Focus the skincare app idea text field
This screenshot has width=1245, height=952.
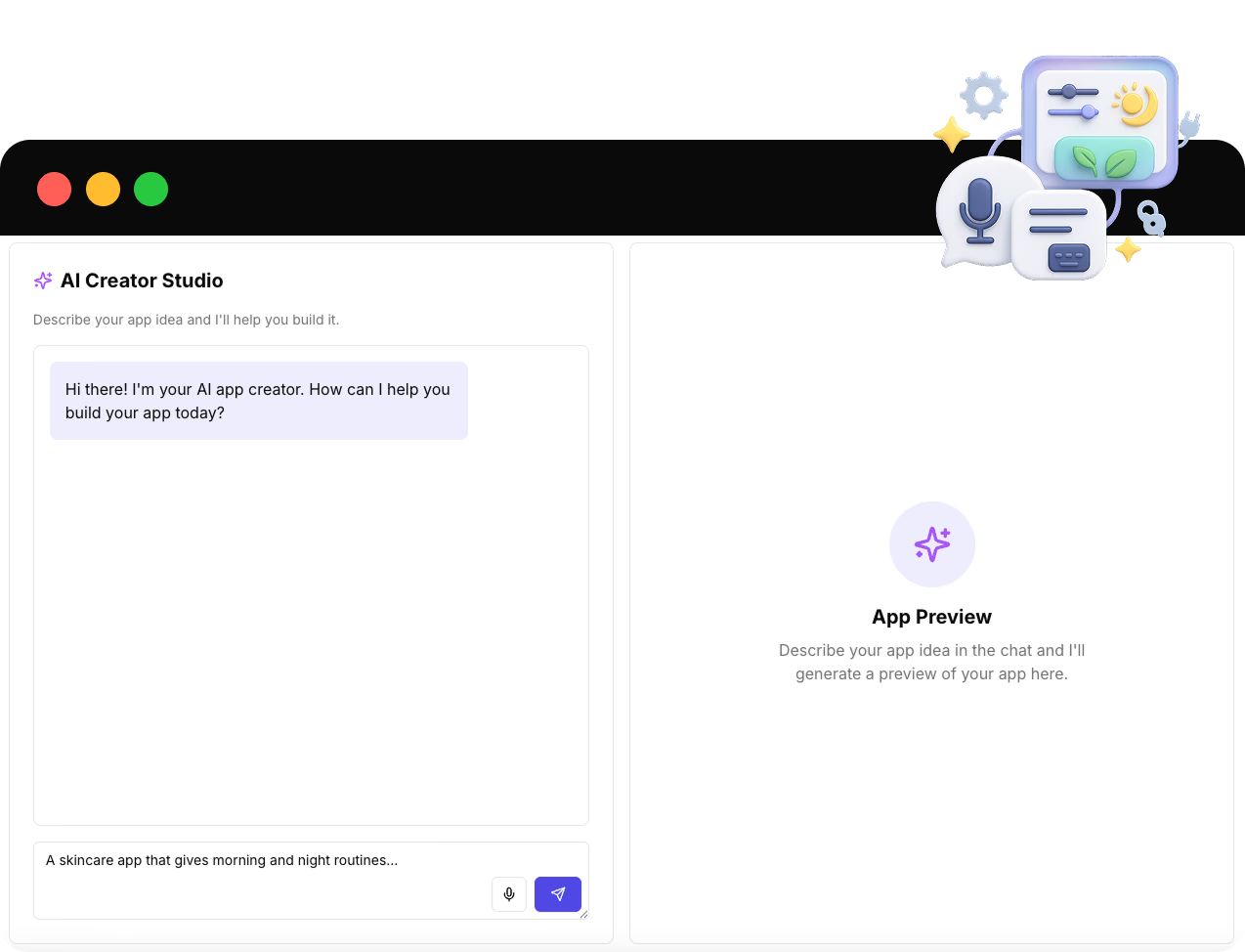[x=264, y=861]
